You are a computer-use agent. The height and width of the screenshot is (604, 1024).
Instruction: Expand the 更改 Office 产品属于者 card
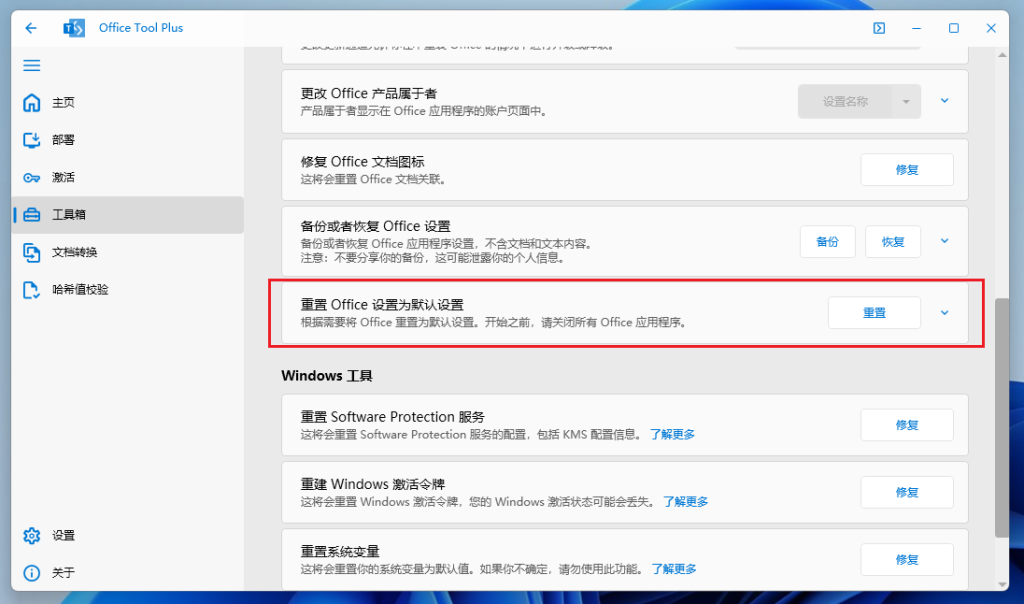click(x=944, y=101)
